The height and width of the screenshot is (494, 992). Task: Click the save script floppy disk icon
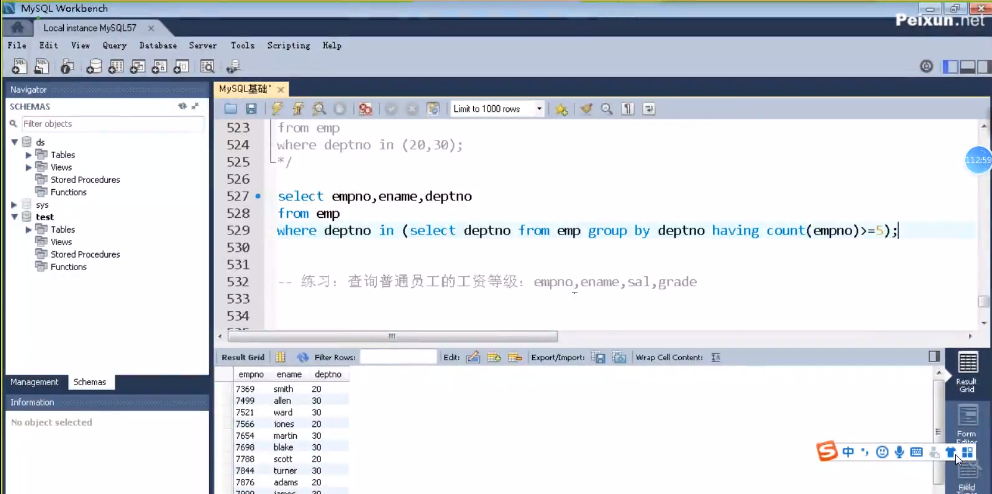tap(251, 109)
